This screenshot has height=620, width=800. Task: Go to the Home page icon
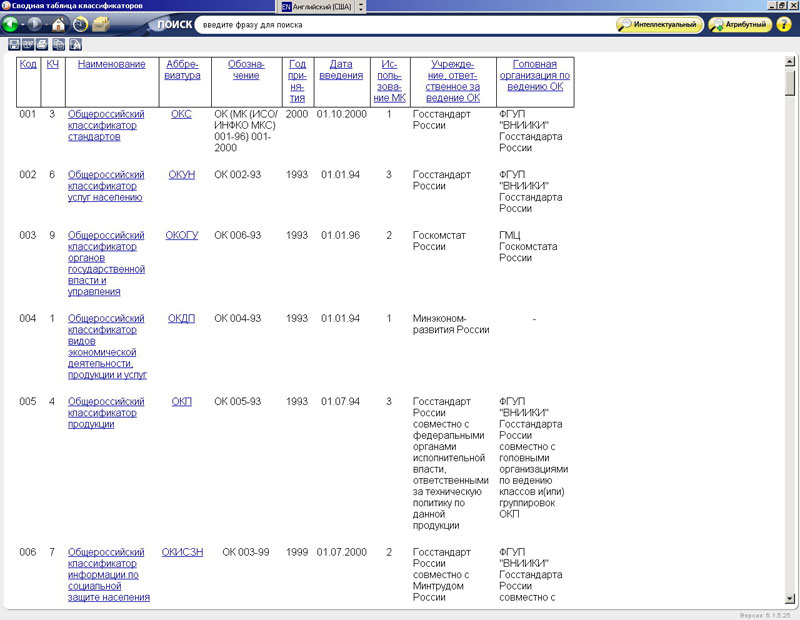59,24
